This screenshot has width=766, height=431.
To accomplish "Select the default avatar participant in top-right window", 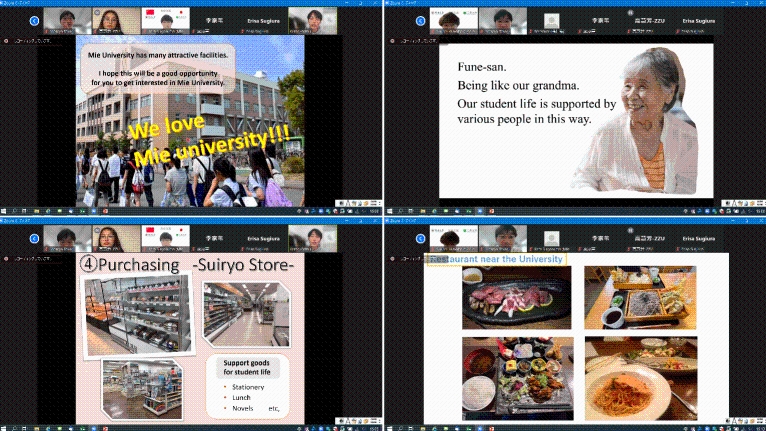I will pyautogui.click(x=552, y=21).
